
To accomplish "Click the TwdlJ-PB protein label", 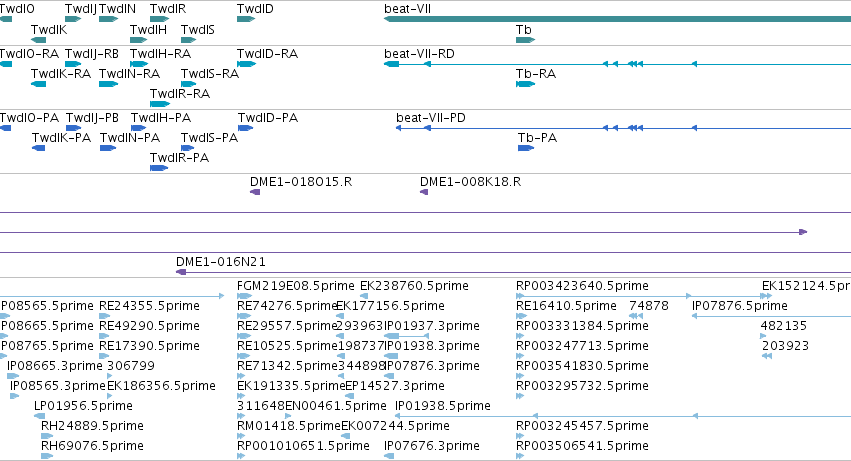I will point(92,118).
